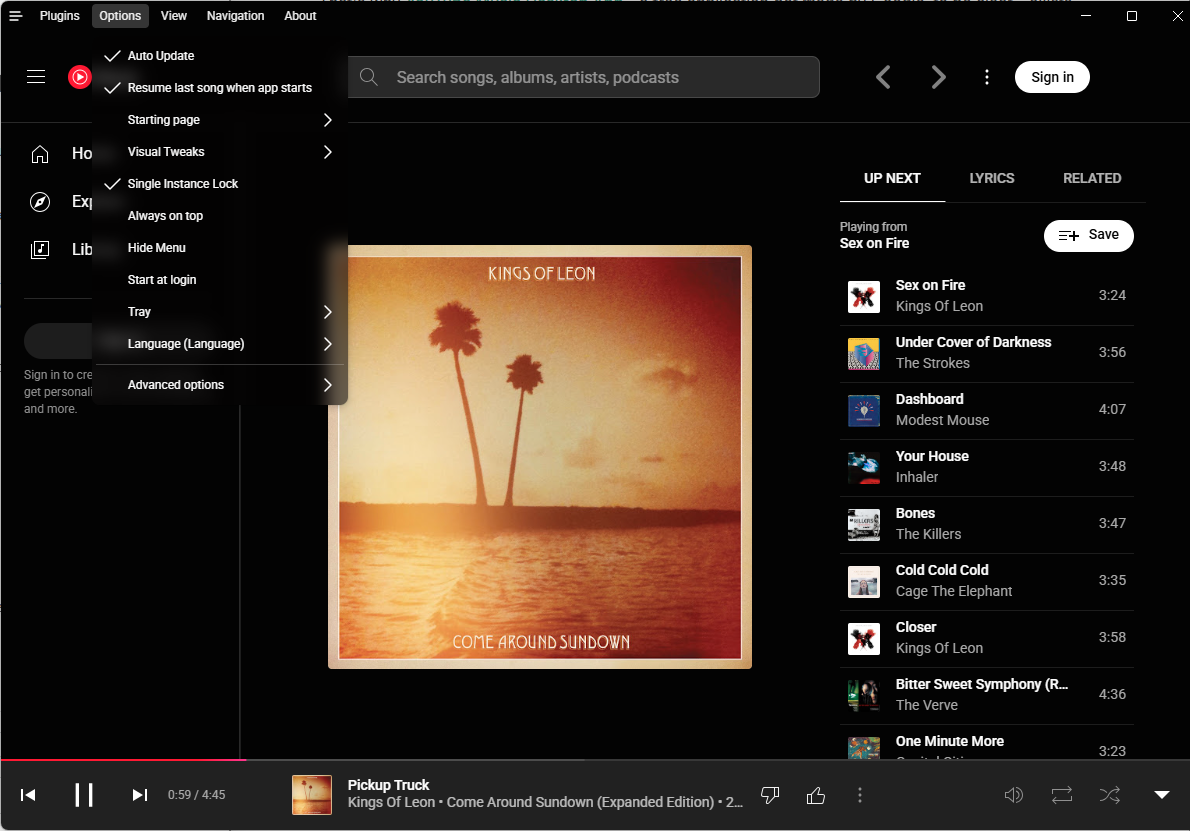
Task: Like the song Pickup Truck
Action: point(816,795)
